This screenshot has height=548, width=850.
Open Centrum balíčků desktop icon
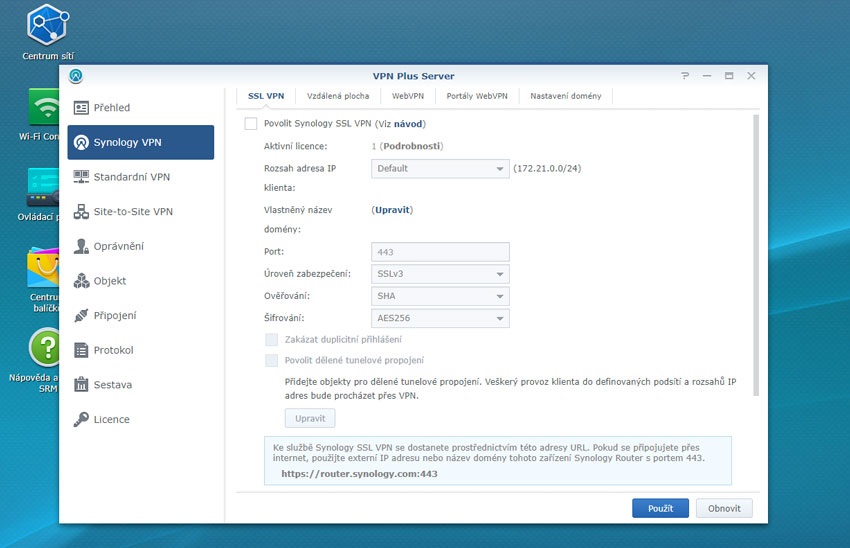pos(43,267)
